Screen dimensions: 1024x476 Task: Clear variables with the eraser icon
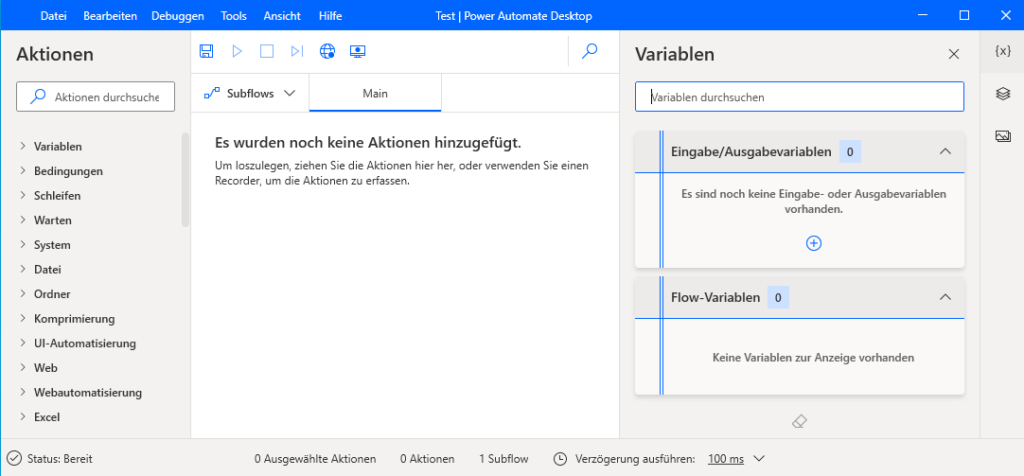coord(799,422)
